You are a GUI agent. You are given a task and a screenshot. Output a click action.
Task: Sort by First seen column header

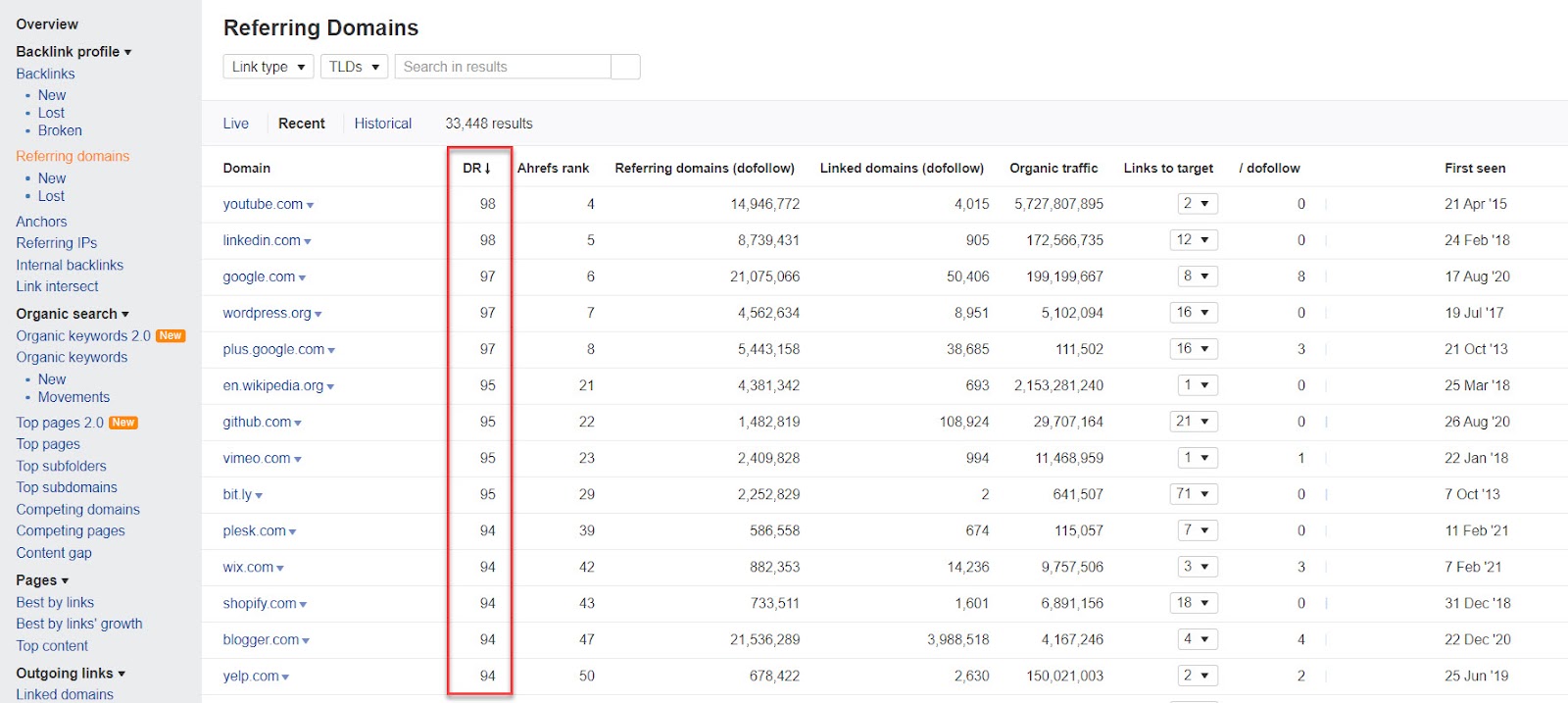coord(1475,168)
